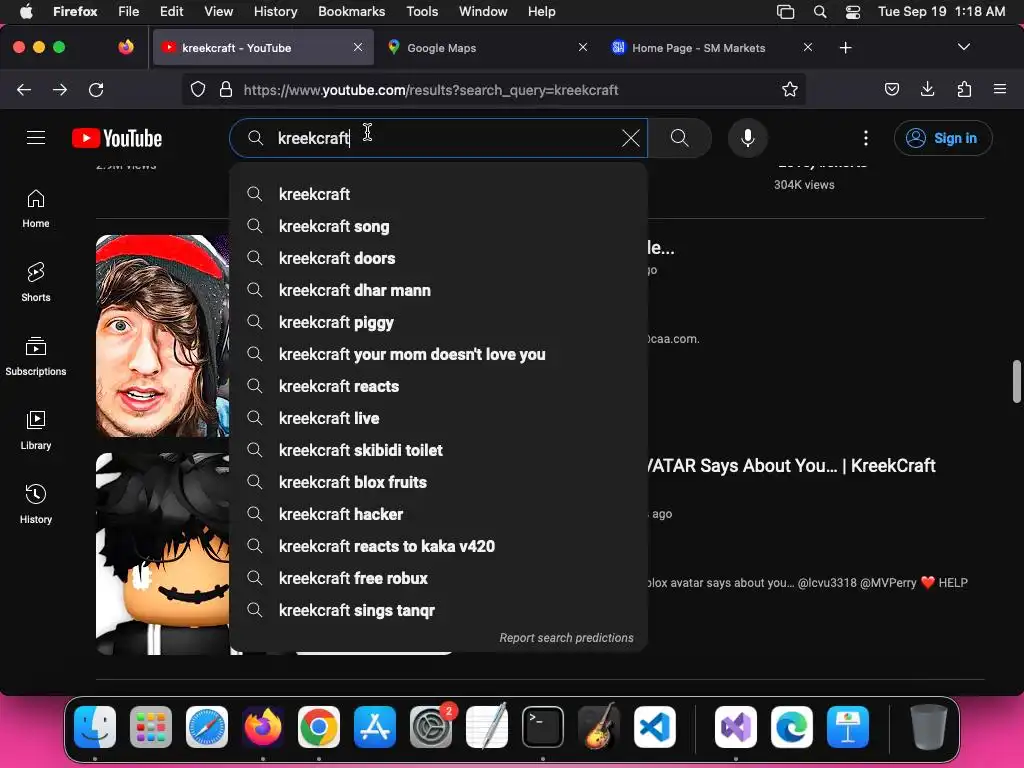The image size is (1024, 768).
Task: Open the YouTube hamburger guide menu
Action: click(x=36, y=138)
